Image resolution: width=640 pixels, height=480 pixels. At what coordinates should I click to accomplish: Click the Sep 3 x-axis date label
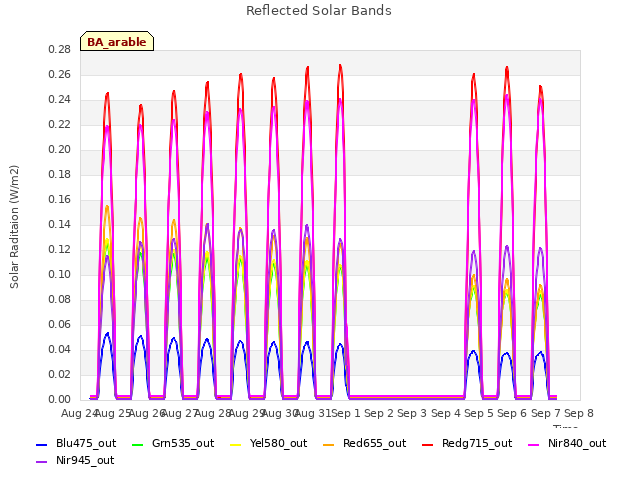412,413
